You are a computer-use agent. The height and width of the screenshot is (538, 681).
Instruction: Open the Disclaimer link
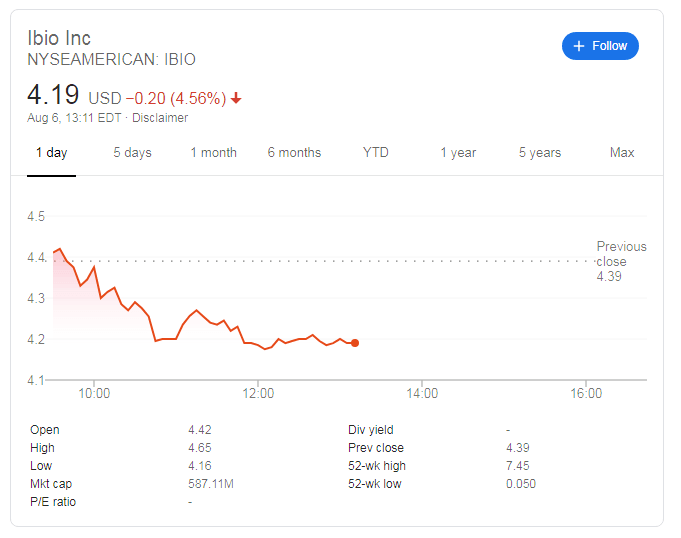tap(160, 118)
